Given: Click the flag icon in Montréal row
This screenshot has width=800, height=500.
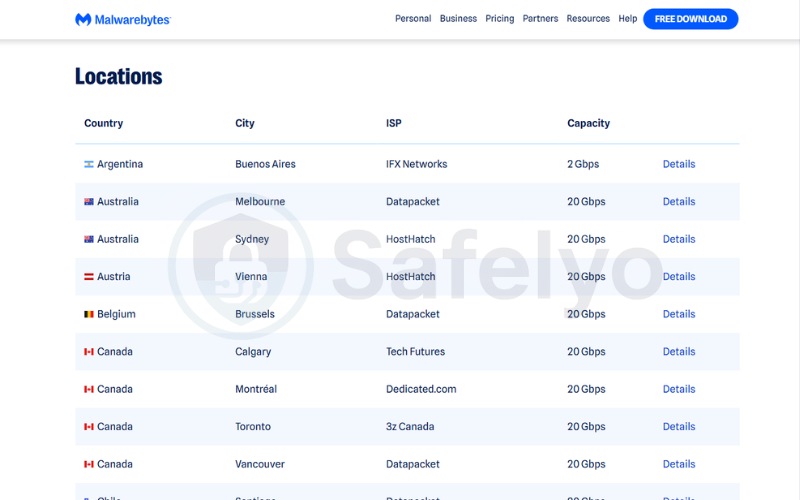Looking at the screenshot, I should point(89,389).
